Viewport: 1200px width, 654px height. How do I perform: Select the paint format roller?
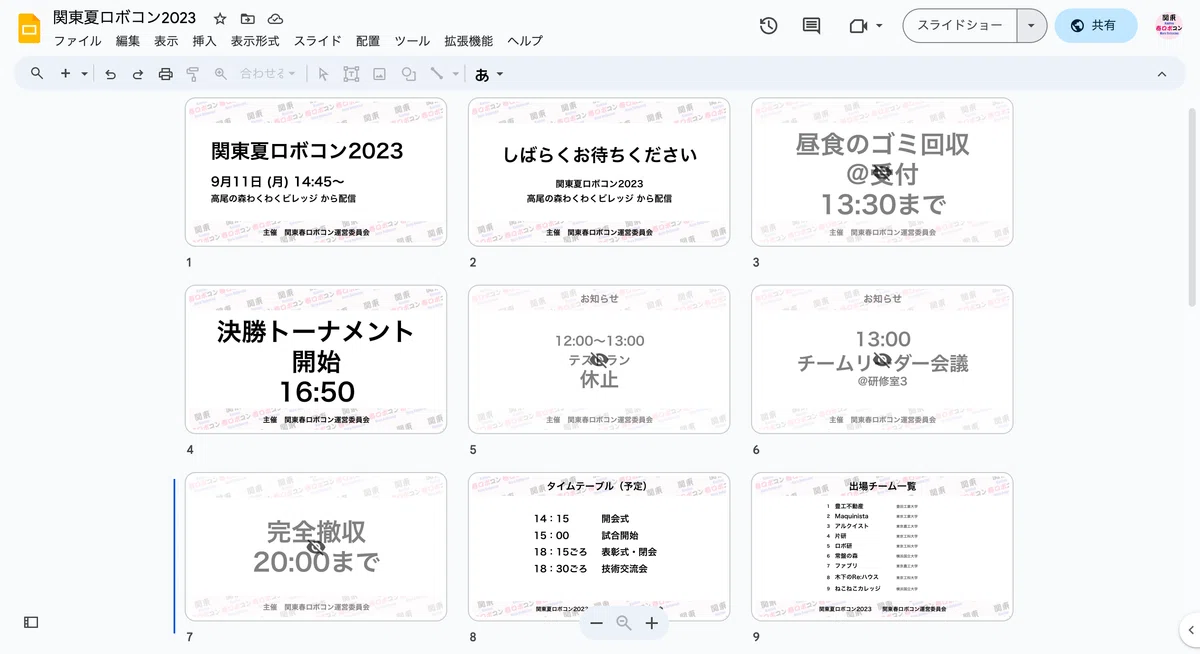click(x=193, y=74)
